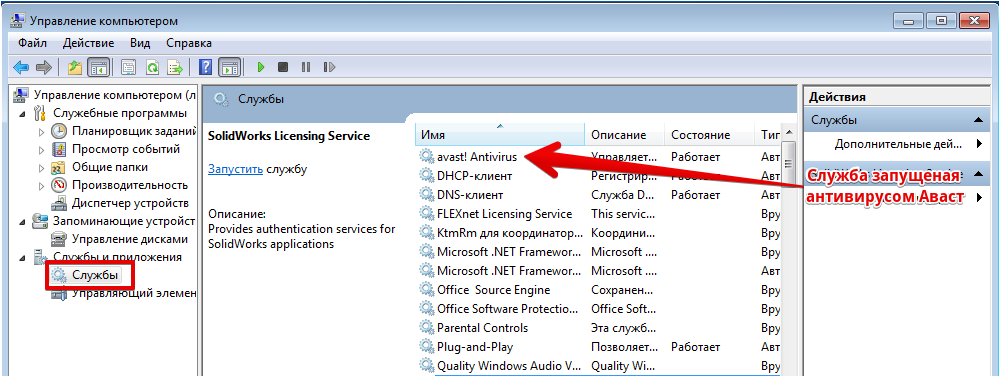The height and width of the screenshot is (377, 1000).
Task: Refresh the services list
Action: pos(152,67)
